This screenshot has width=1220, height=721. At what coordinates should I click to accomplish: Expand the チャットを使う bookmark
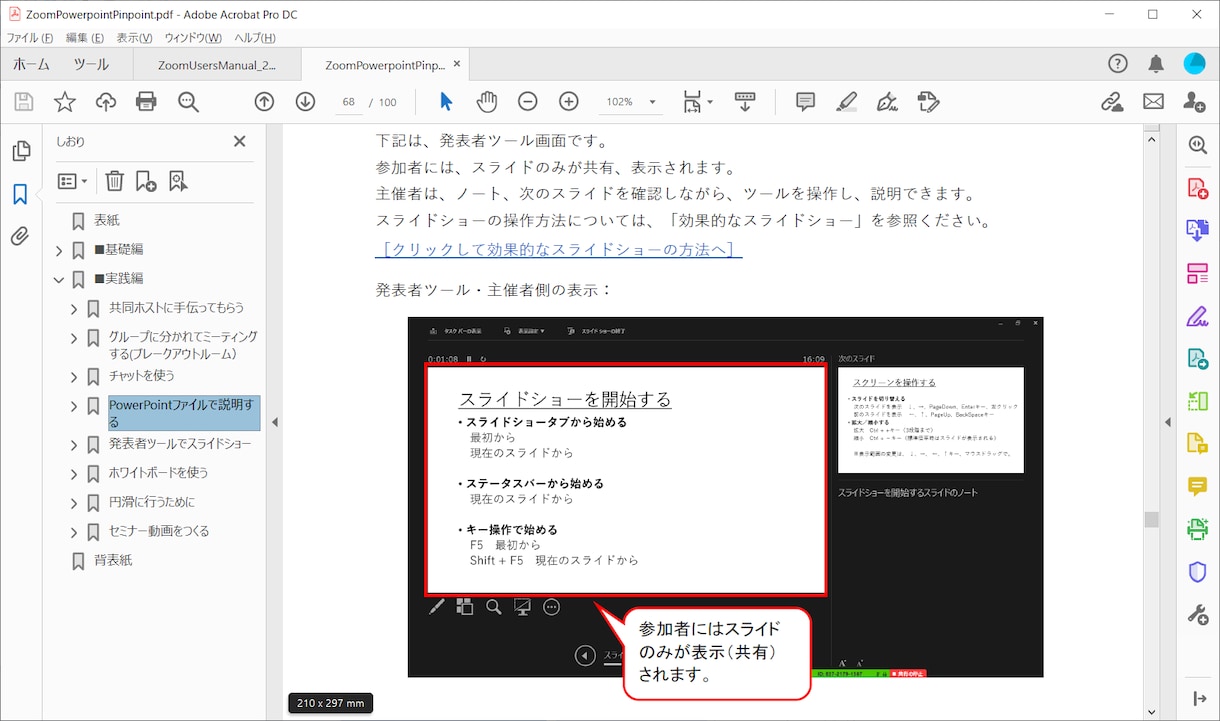point(74,377)
